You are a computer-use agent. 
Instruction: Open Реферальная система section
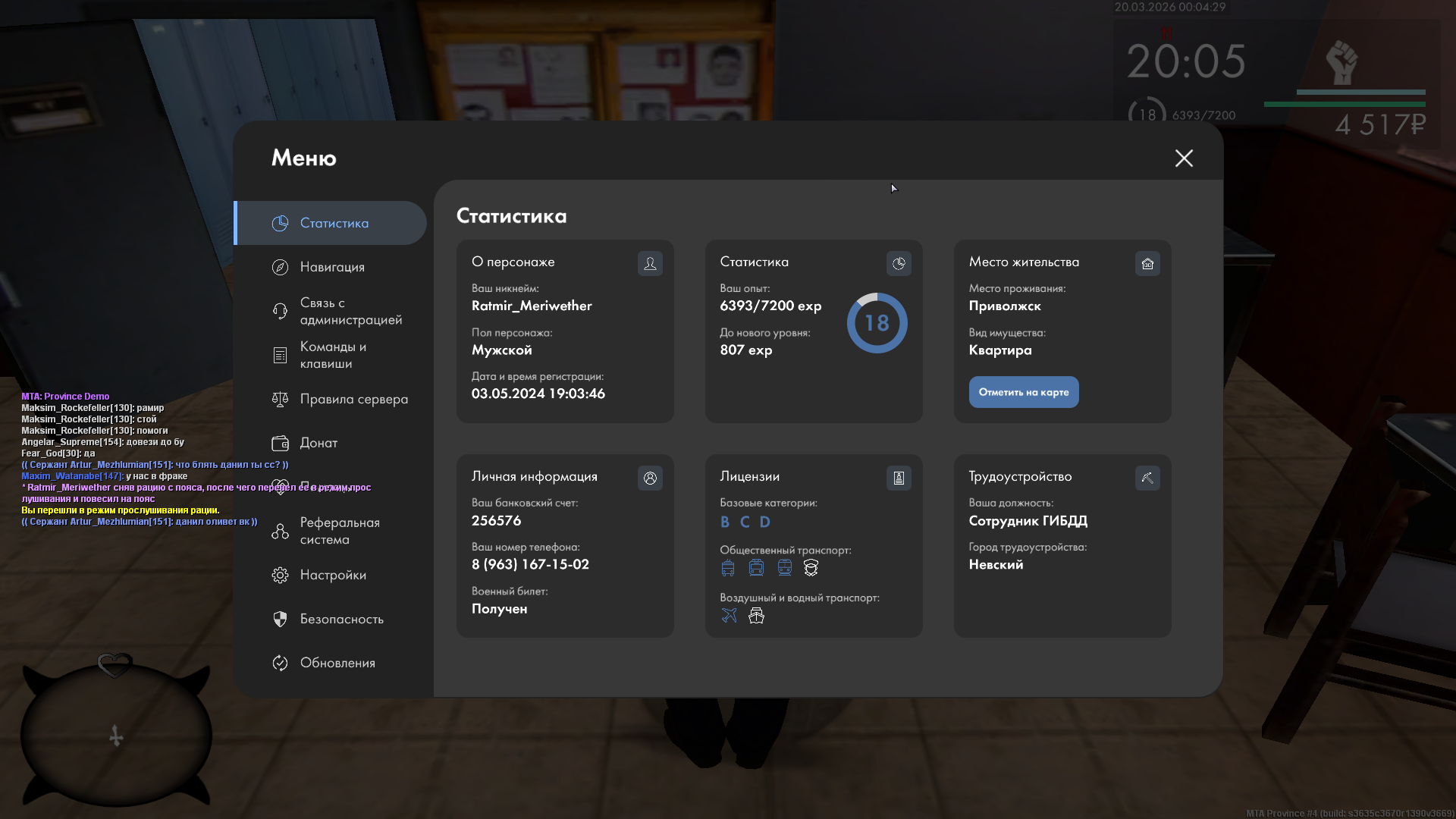[x=339, y=531]
